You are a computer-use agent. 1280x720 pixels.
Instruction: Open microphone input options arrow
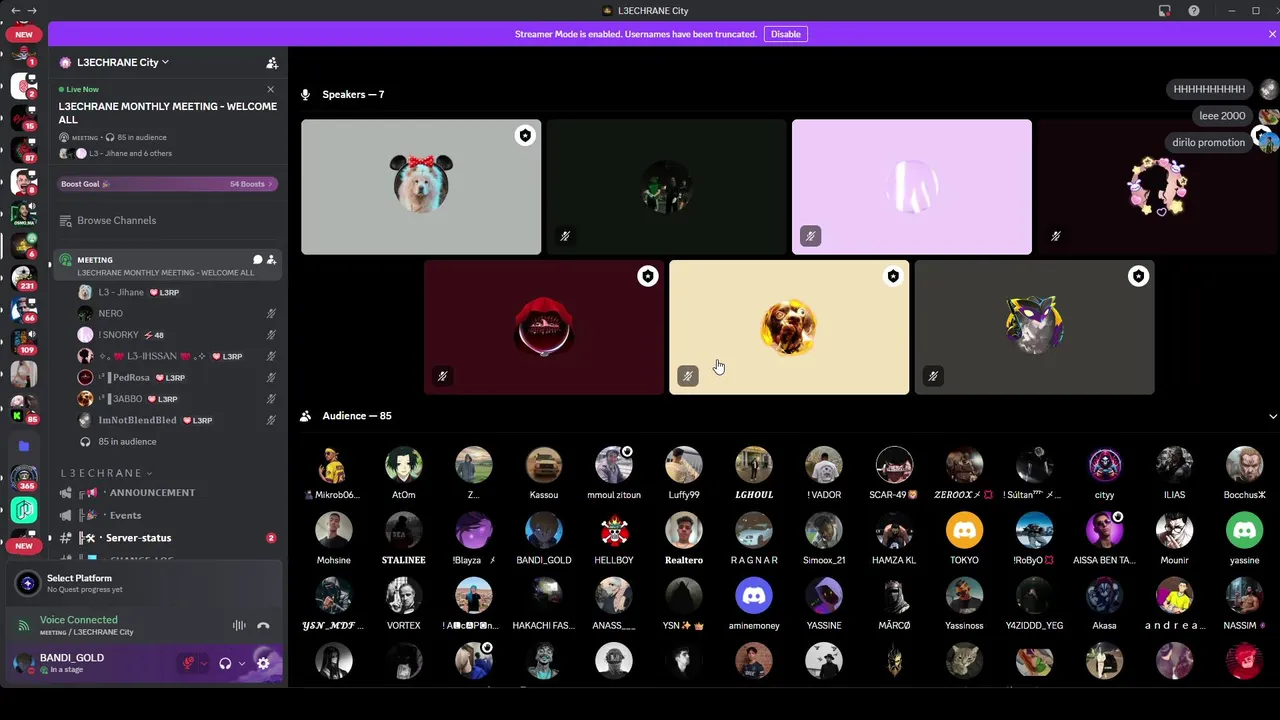pos(204,663)
